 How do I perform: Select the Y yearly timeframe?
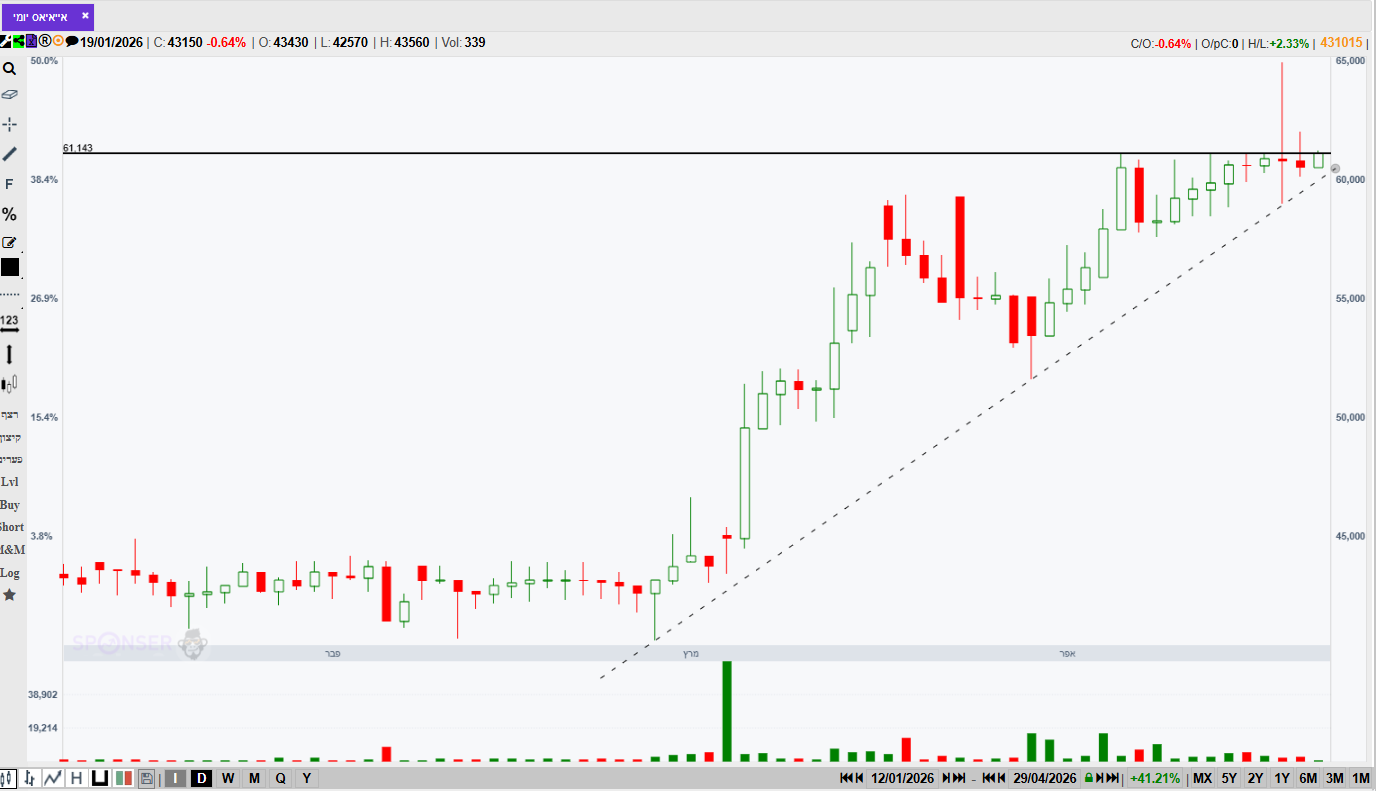coord(306,778)
